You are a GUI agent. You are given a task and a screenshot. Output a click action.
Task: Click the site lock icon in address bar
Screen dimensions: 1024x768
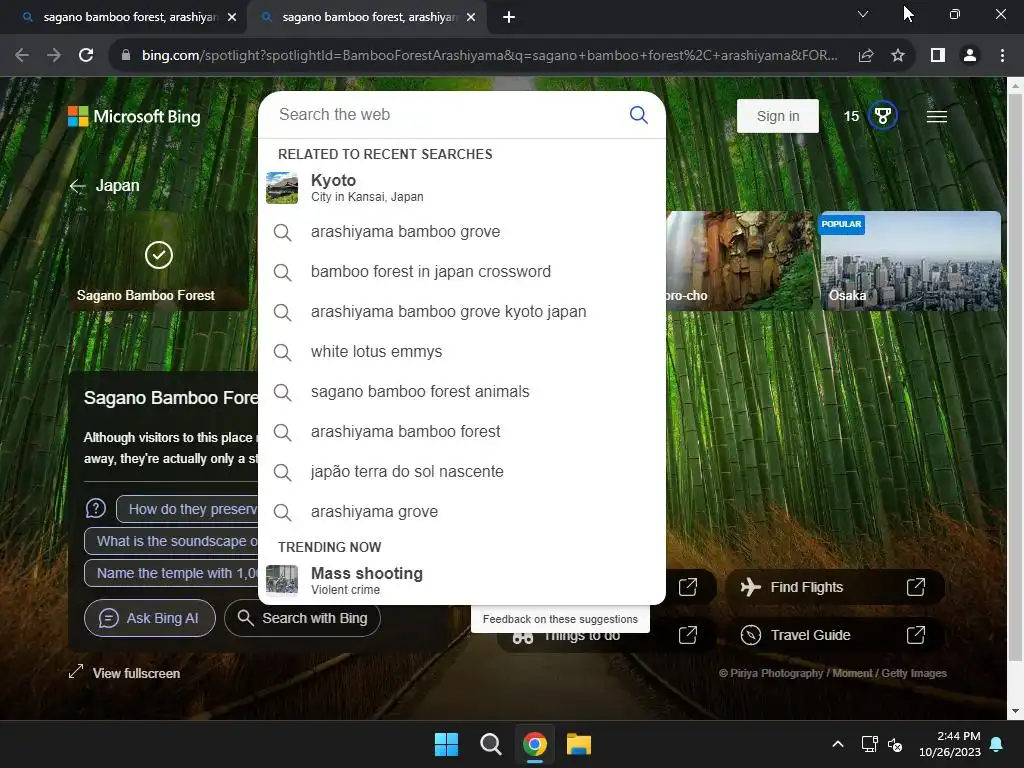coord(126,56)
